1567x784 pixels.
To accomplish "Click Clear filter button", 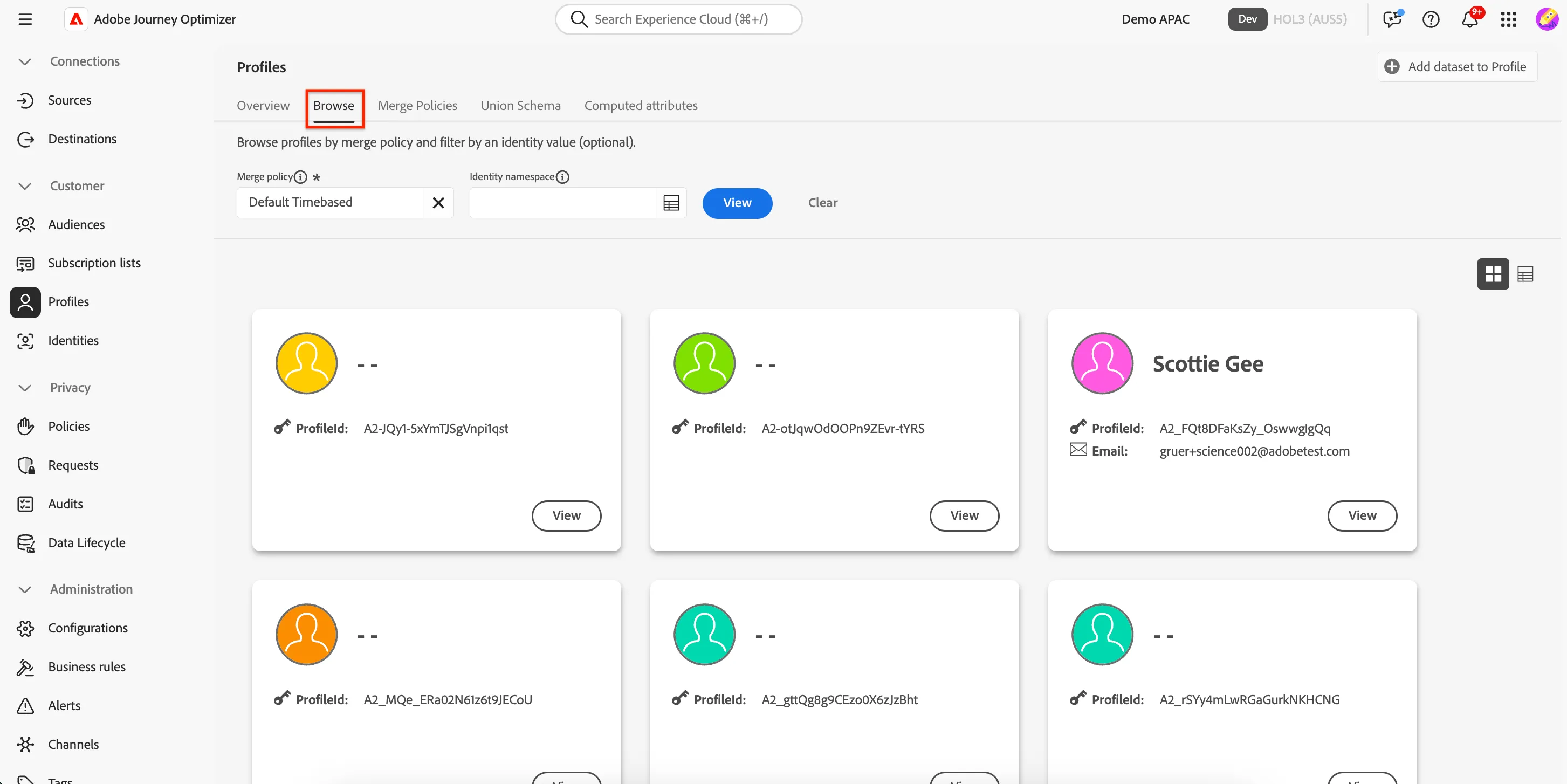I will 822,203.
